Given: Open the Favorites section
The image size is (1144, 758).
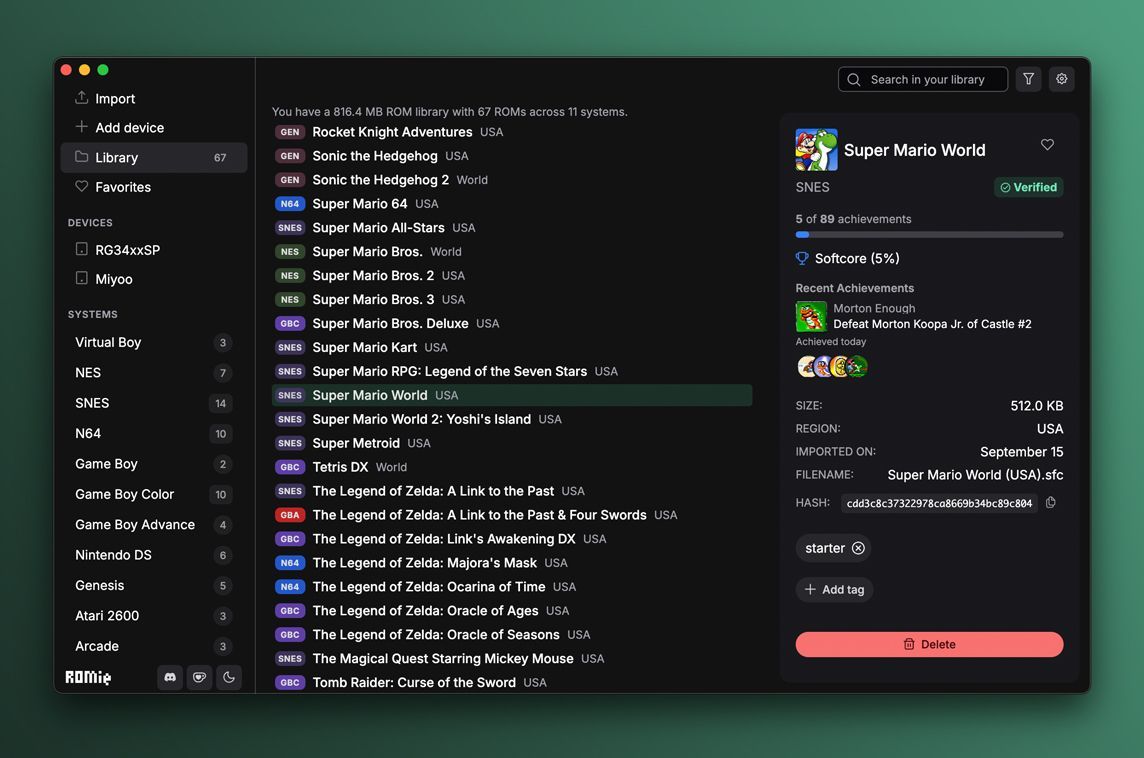Looking at the screenshot, I should (x=154, y=187).
